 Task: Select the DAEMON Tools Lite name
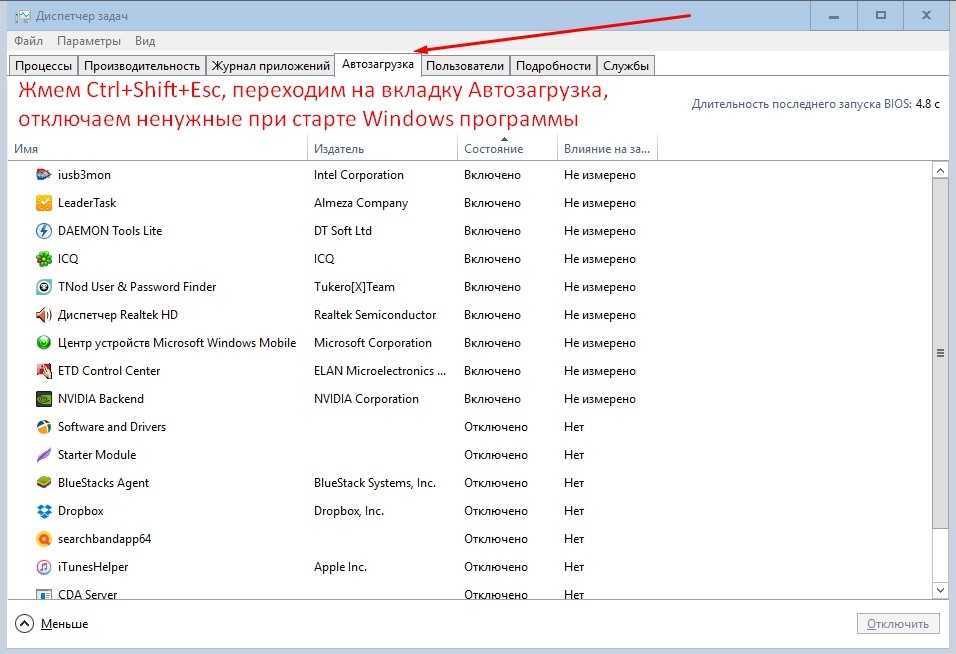110,231
